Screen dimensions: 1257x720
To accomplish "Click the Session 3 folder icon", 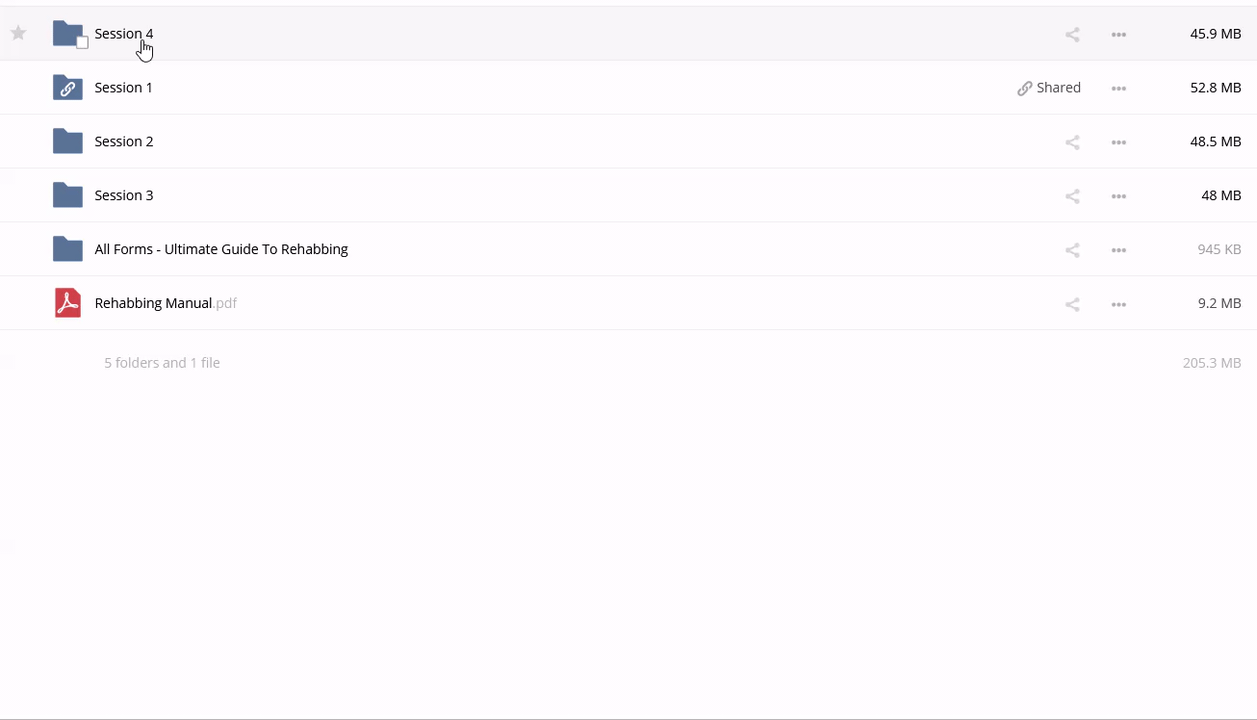I will [x=67, y=196].
